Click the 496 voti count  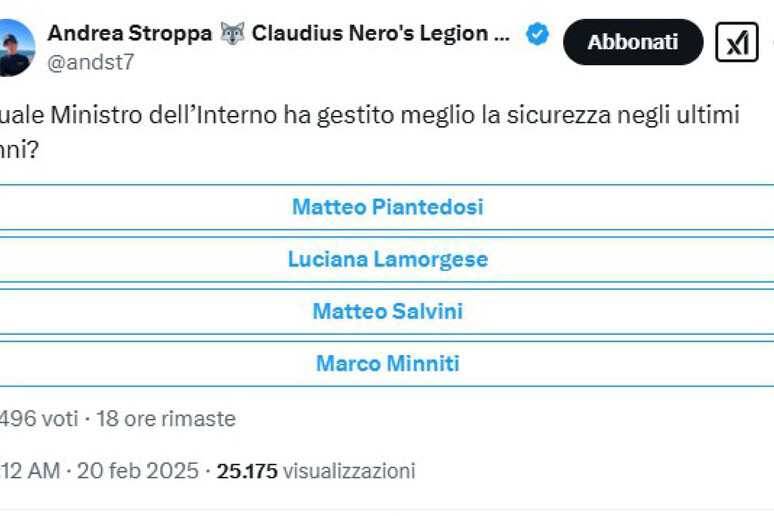(x=39, y=419)
